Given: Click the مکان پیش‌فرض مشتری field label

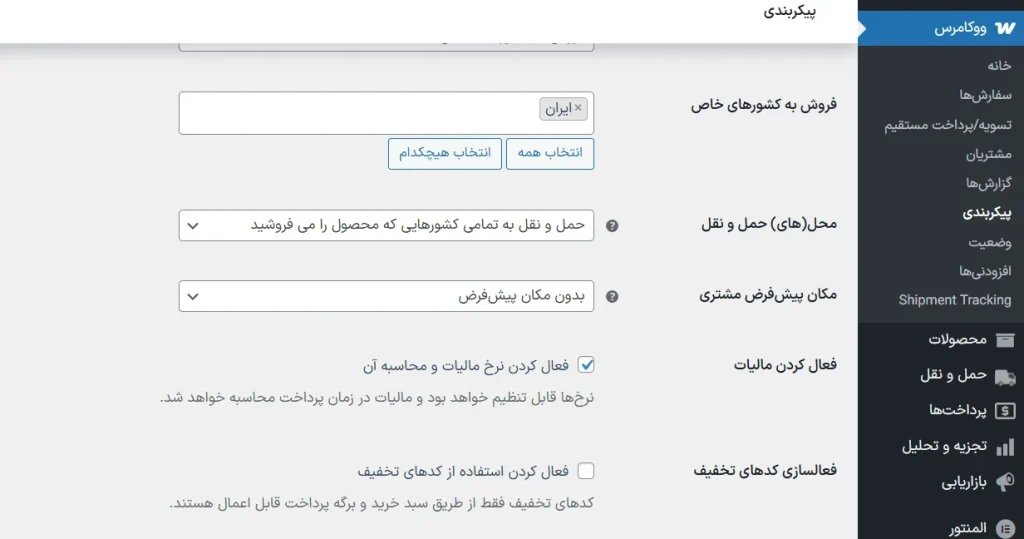Looking at the screenshot, I should click(768, 295).
